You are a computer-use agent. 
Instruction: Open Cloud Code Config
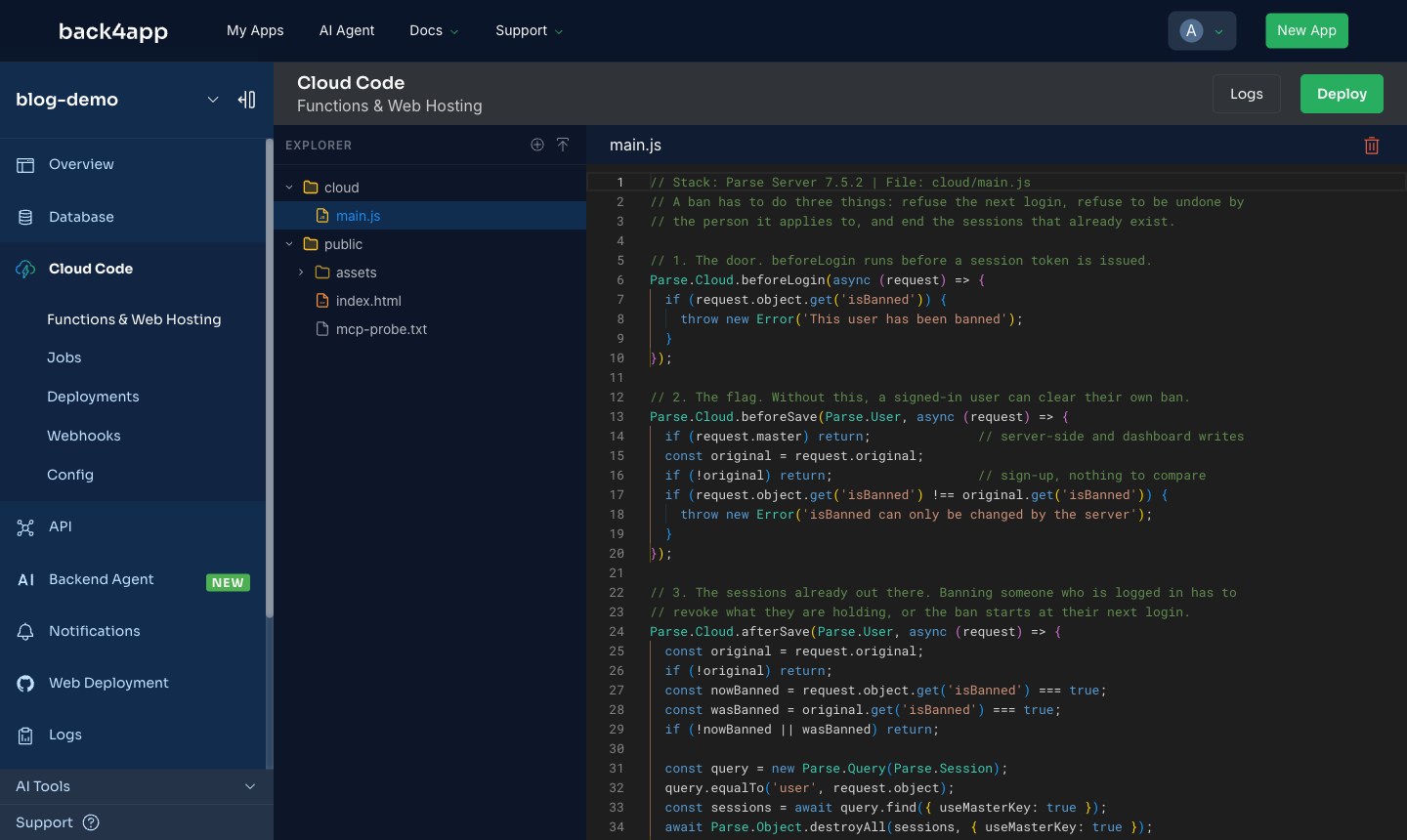[70, 475]
